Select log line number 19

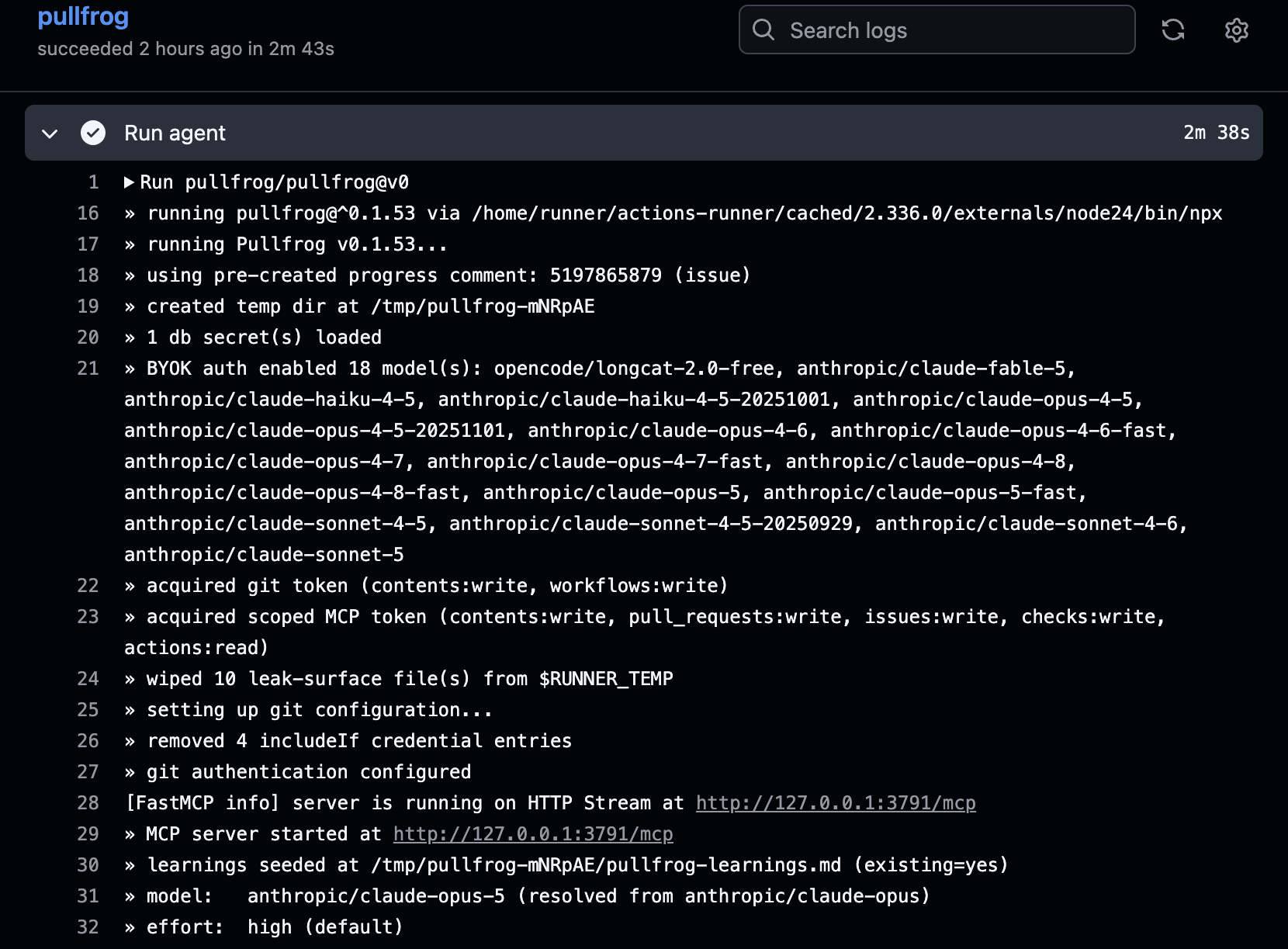tap(88, 307)
